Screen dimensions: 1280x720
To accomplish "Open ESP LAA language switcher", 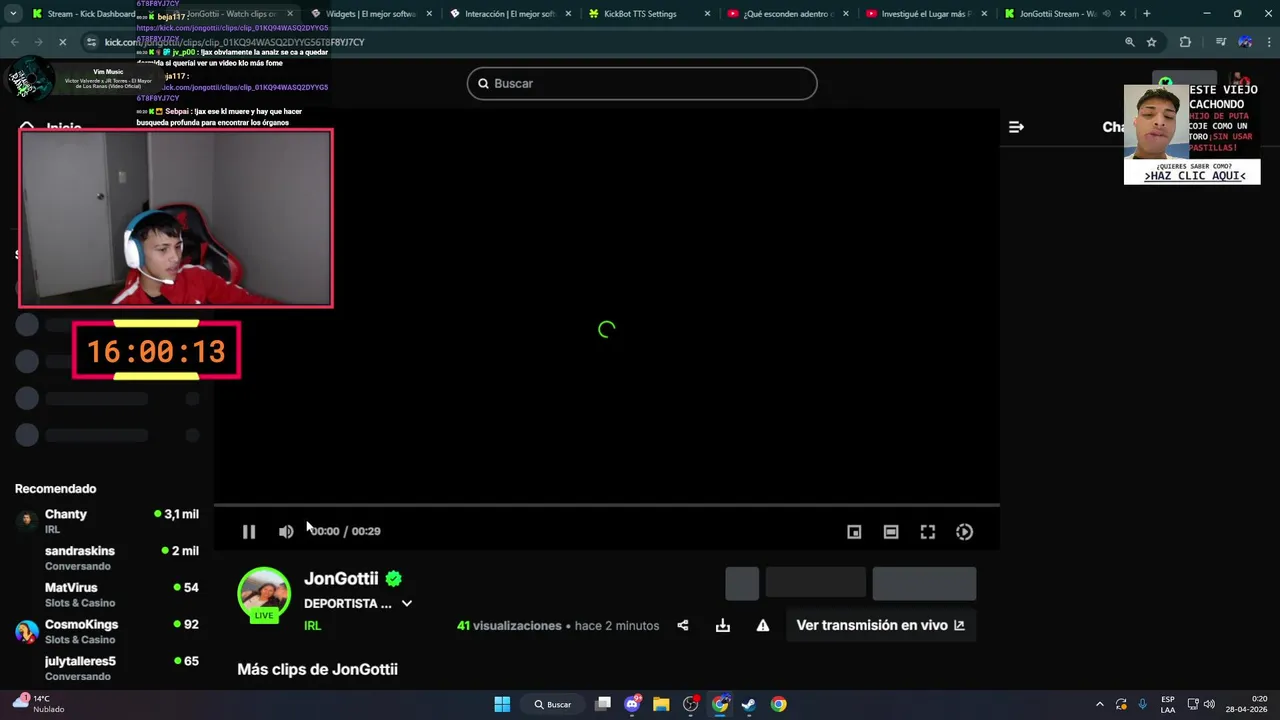I will 1168,704.
